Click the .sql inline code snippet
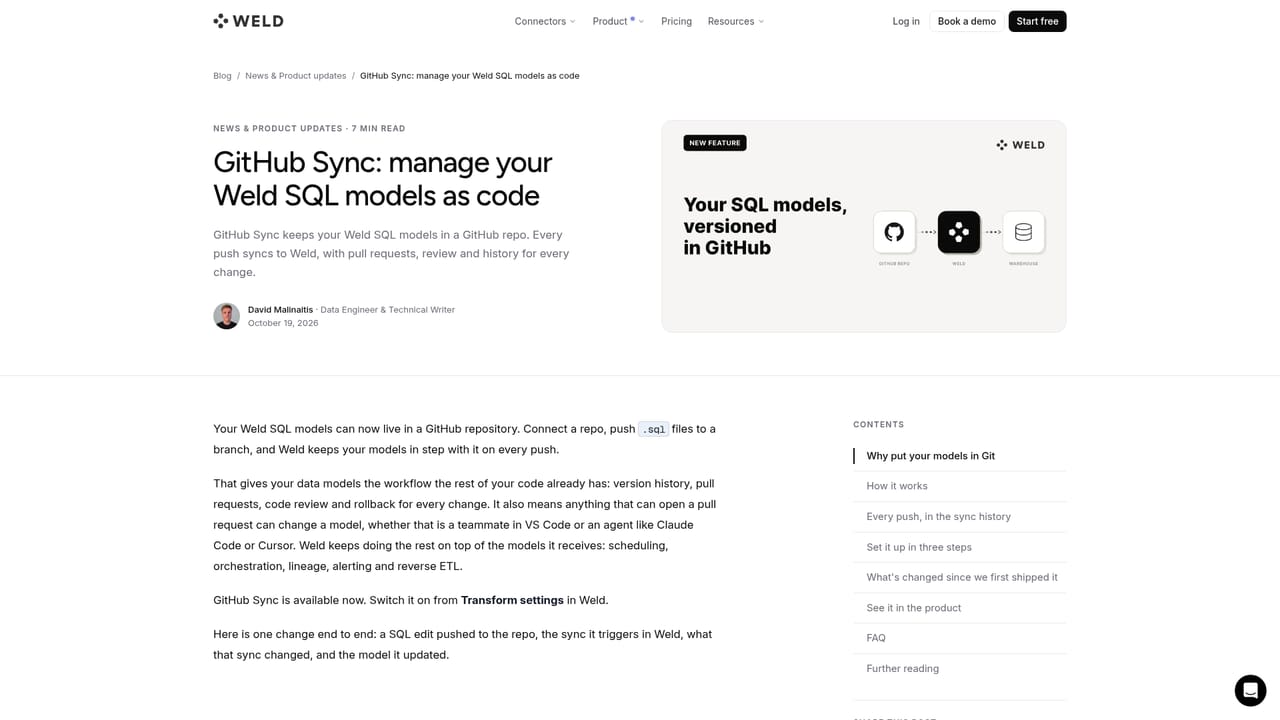 [654, 429]
